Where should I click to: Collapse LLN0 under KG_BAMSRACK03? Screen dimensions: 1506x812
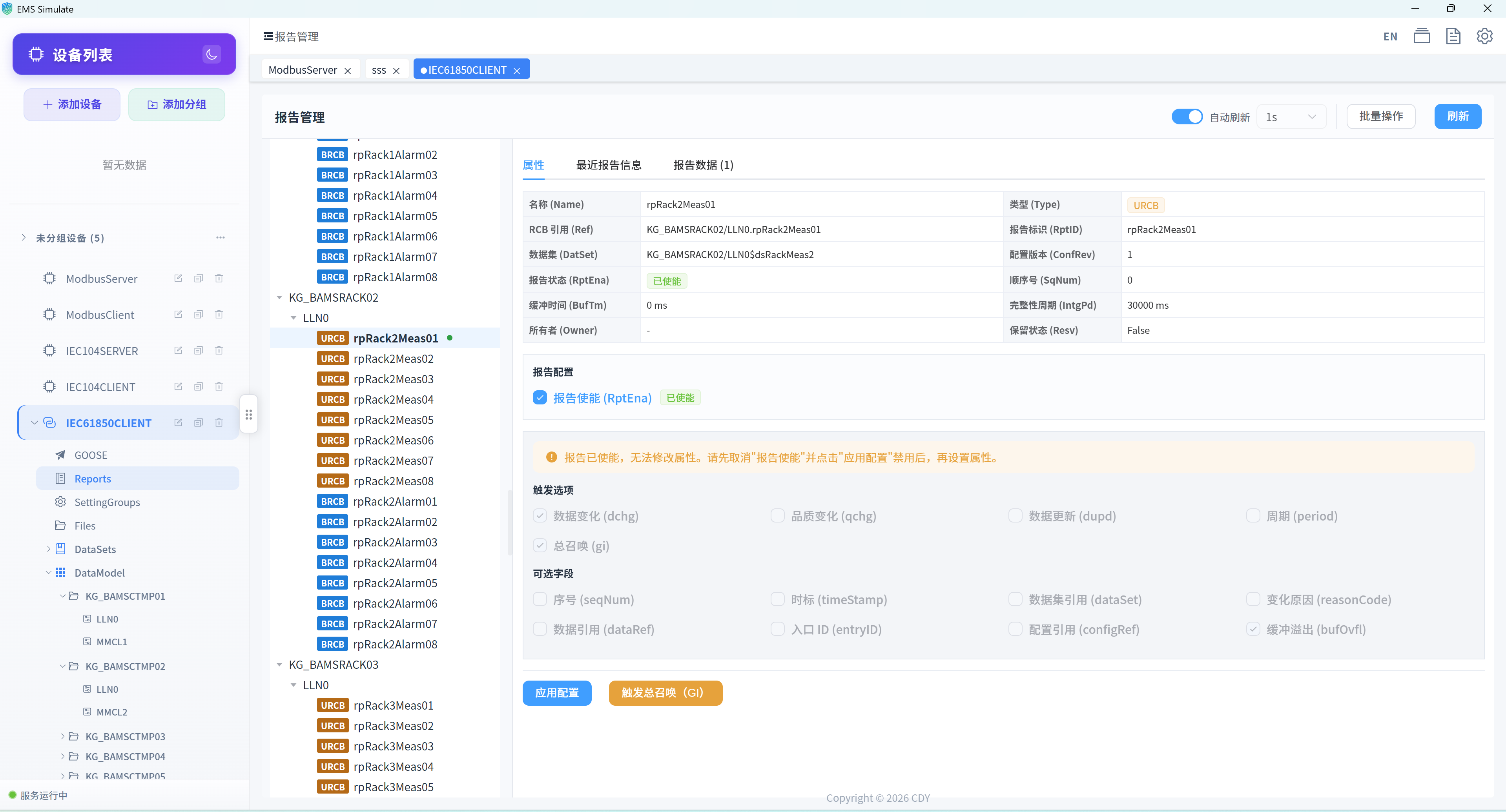point(294,685)
